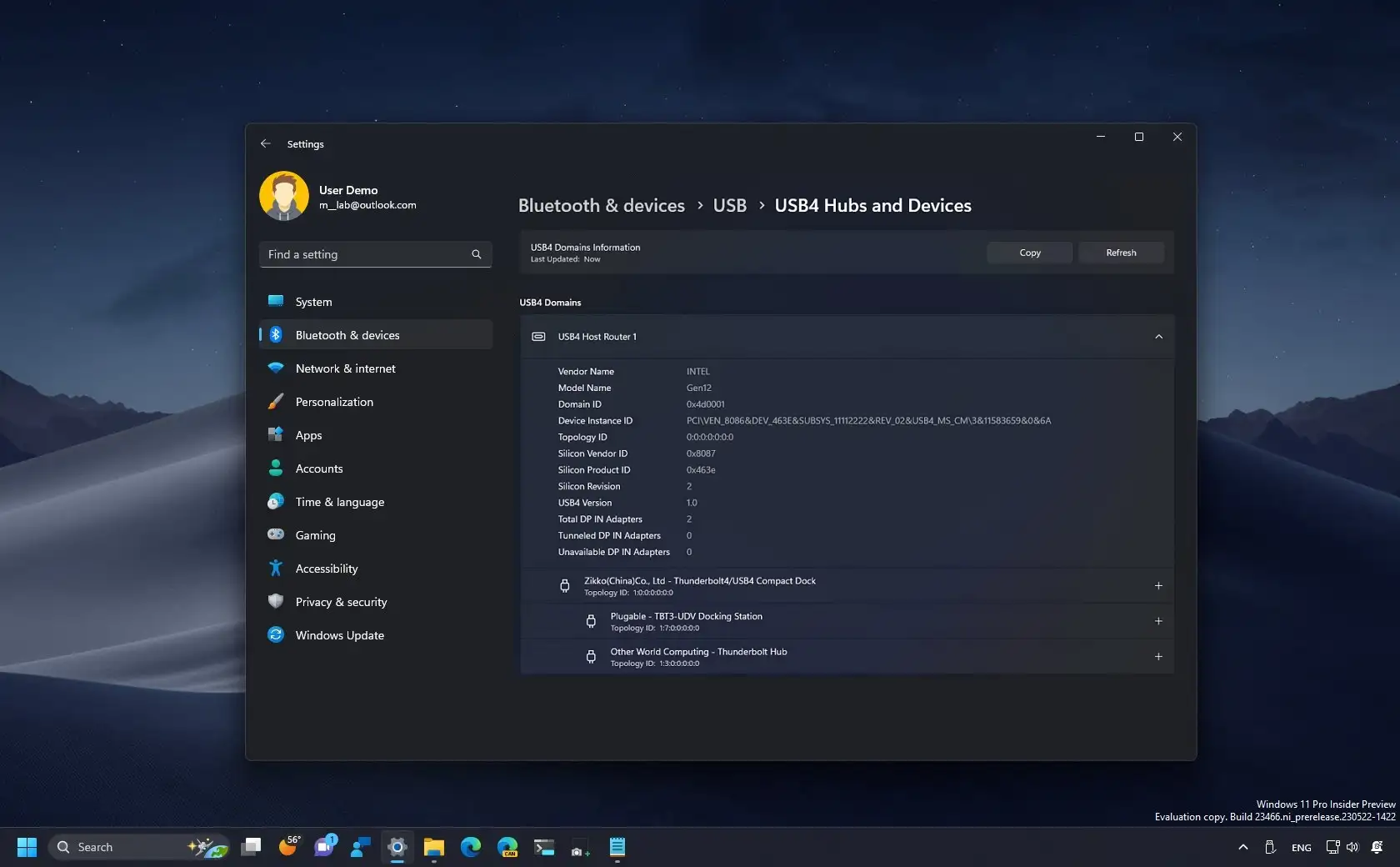Expand the Plugable TBT3-UDV Docking Station entry

pos(1158,621)
